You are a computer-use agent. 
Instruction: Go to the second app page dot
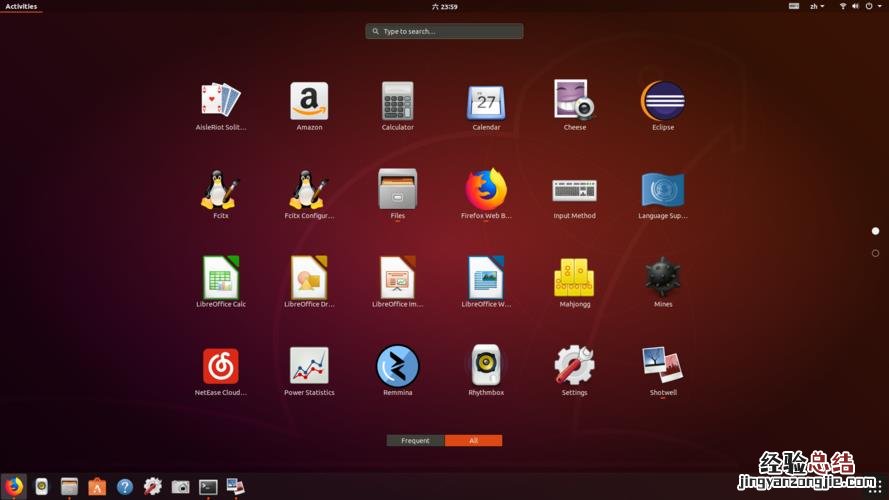875,253
